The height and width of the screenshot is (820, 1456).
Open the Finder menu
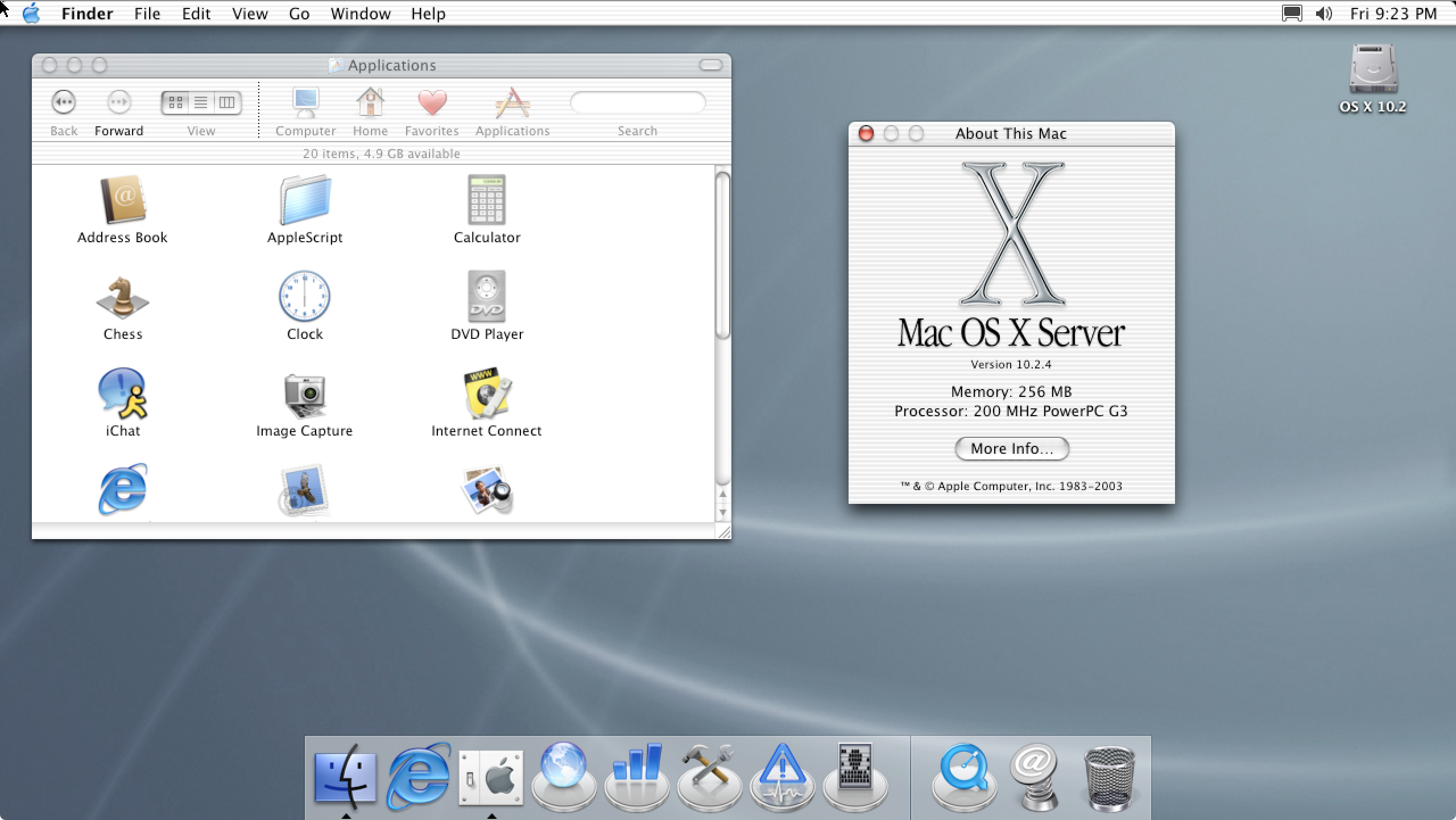[x=87, y=14]
